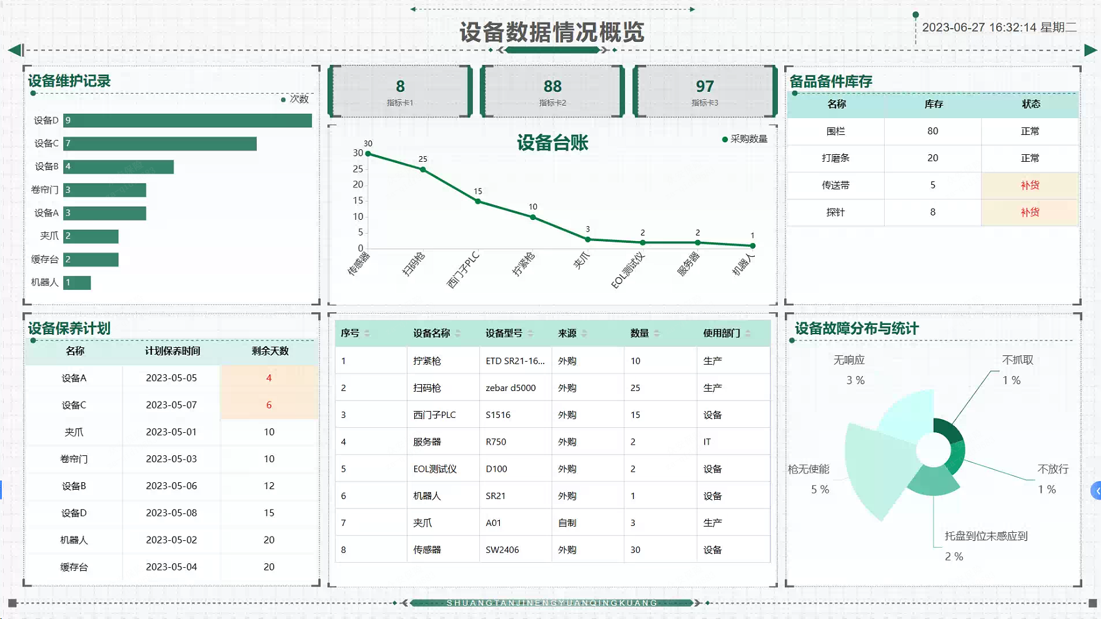
Task: Click the sort icon next to 设备型号
Action: 530,334
